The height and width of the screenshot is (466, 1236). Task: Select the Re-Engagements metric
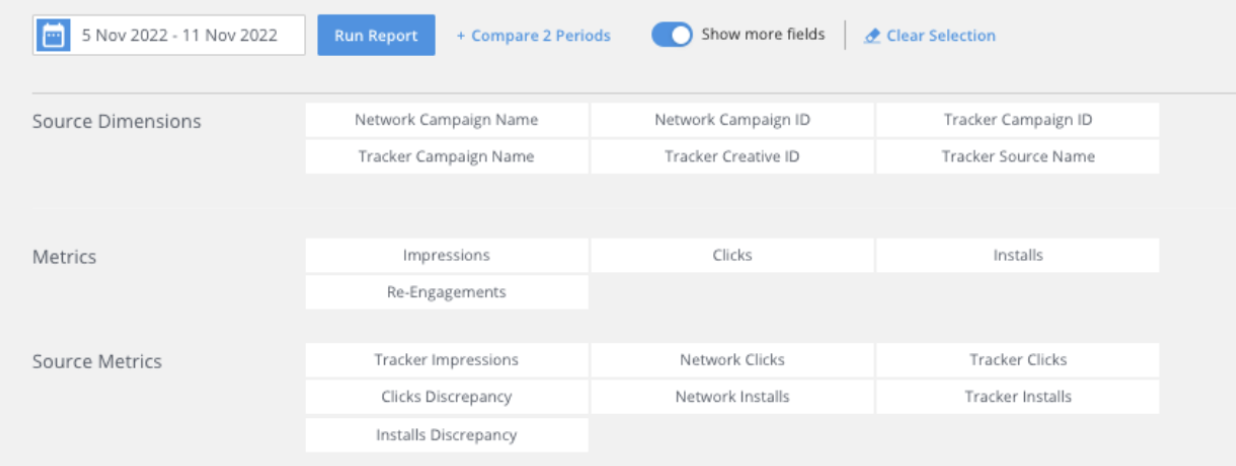(x=446, y=292)
